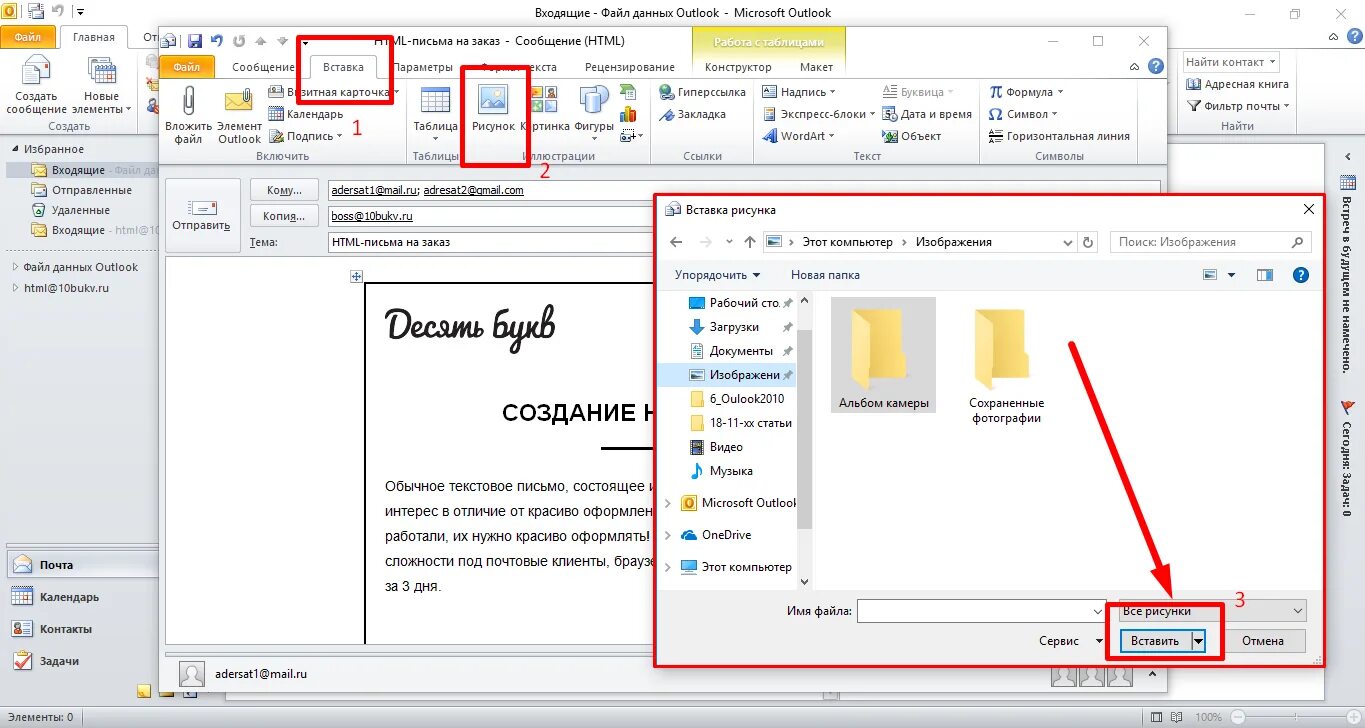Image resolution: width=1365 pixels, height=728 pixels.
Task: Switch to the Сообщение ribbon tab
Action: coord(263,67)
